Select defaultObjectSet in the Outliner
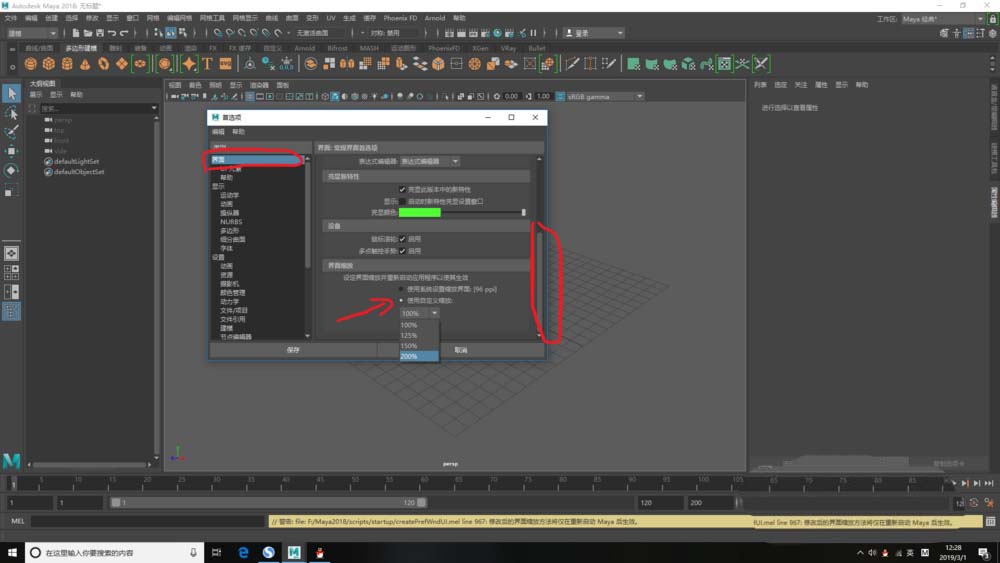Screen dimensions: 1000x563 78,172
